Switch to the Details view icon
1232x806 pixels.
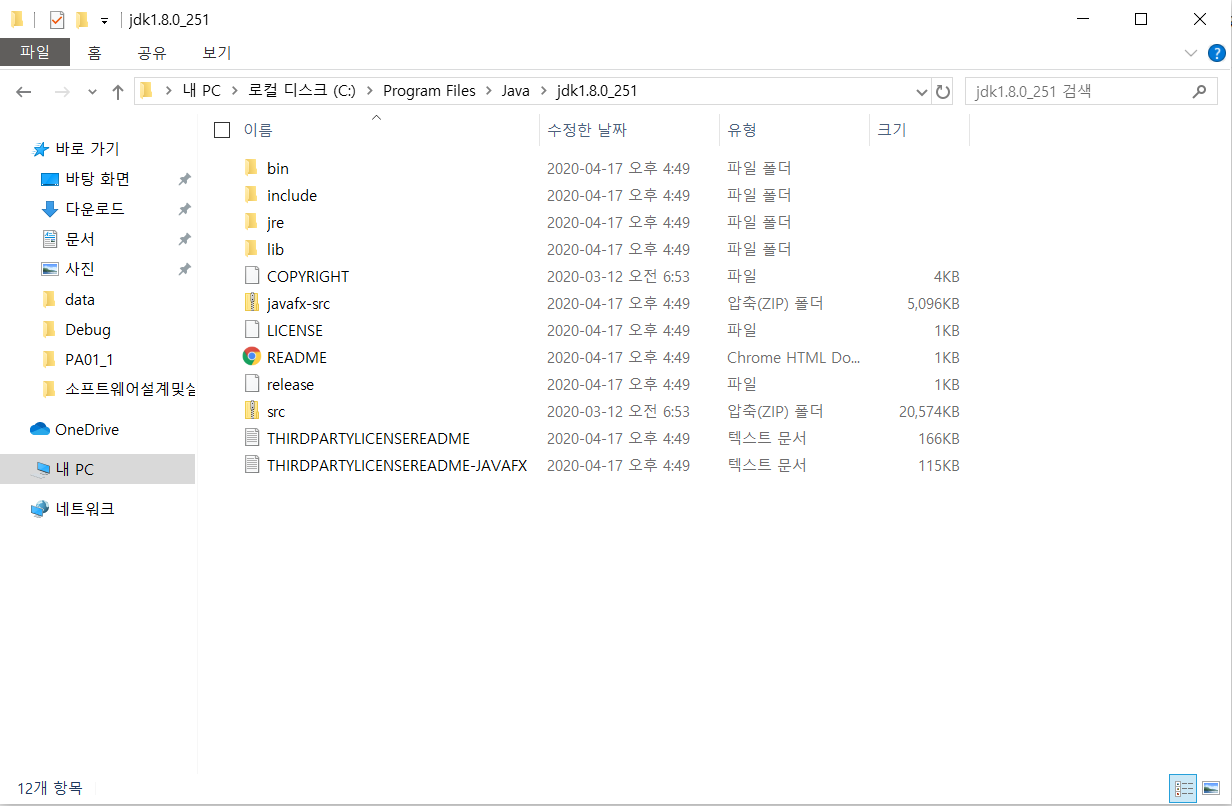click(x=1184, y=788)
